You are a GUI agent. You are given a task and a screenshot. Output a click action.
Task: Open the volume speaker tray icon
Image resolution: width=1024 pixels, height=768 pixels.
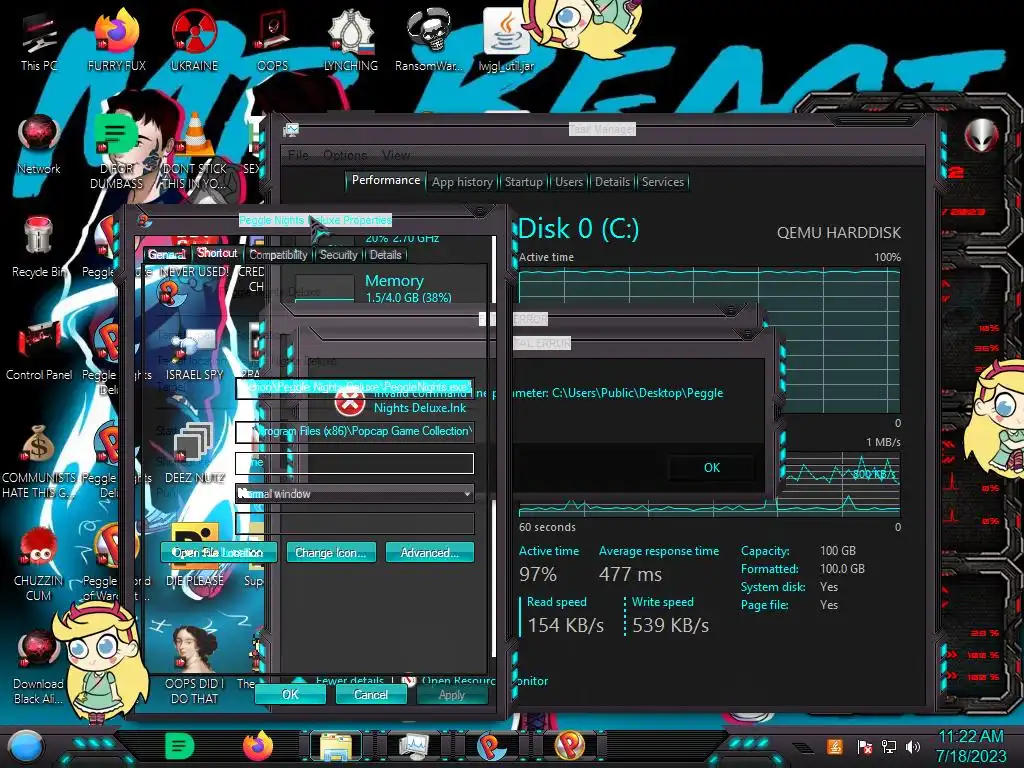pyautogui.click(x=913, y=746)
